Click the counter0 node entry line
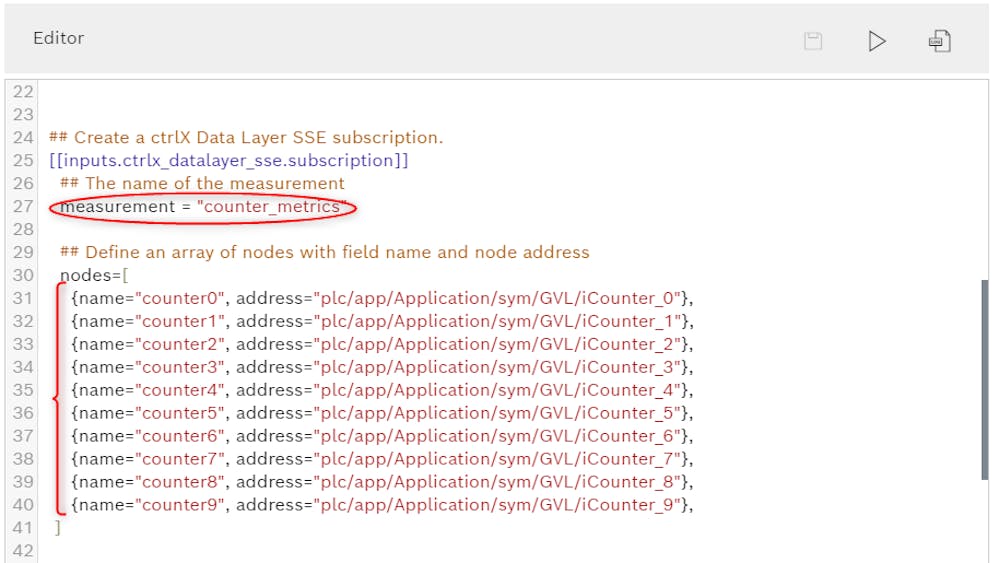Viewport: 999px width, 563px height. click(x=382, y=298)
